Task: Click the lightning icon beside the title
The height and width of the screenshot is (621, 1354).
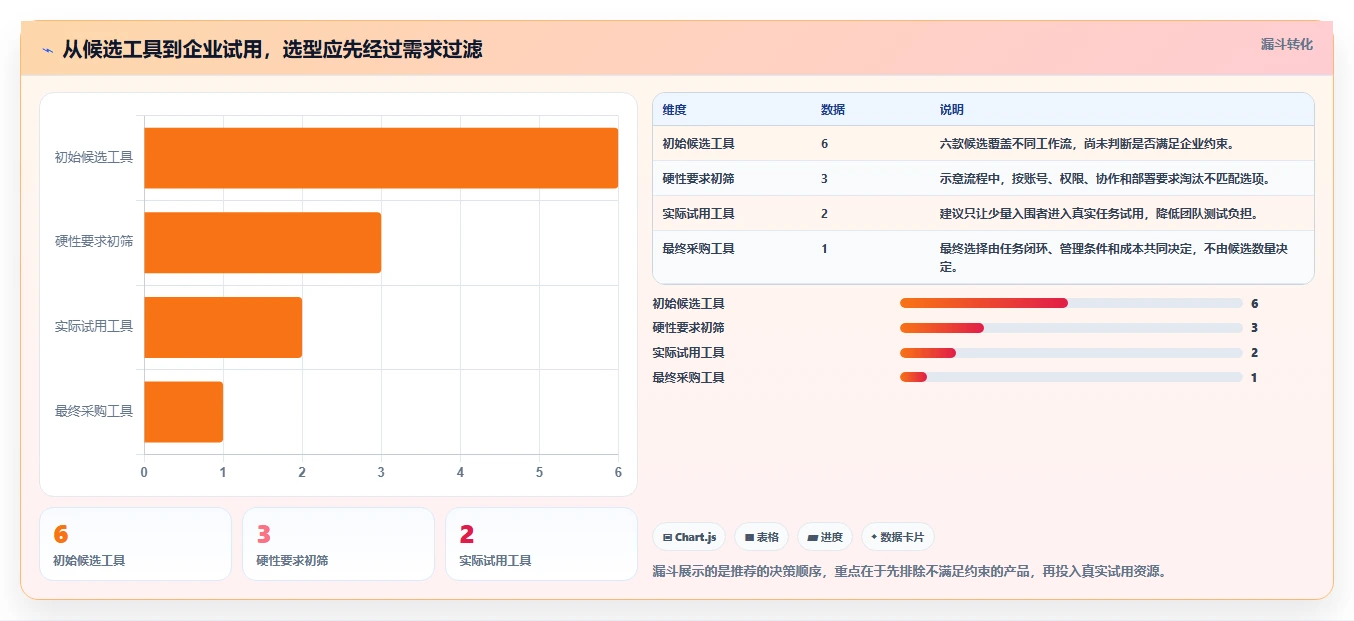Action: pos(47,50)
